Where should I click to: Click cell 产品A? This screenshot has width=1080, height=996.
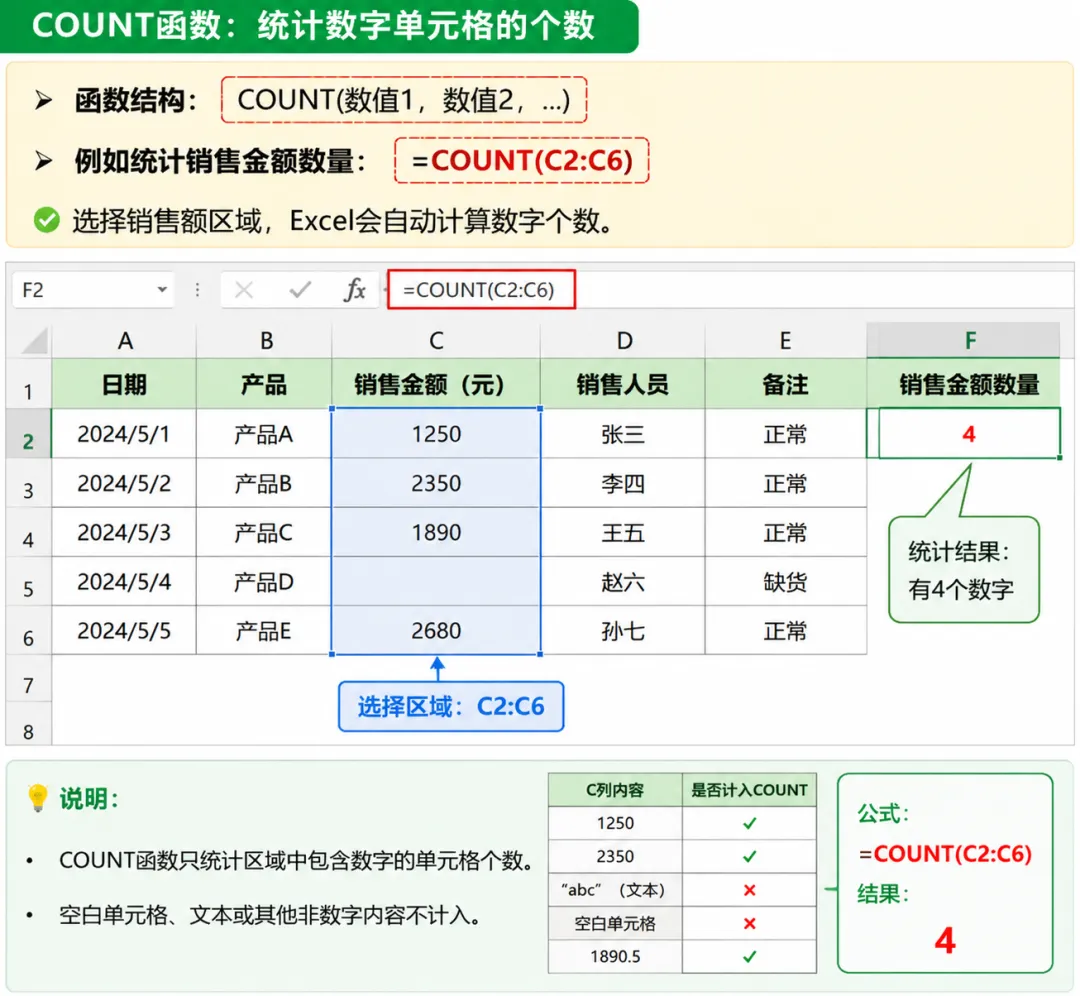pyautogui.click(x=264, y=434)
